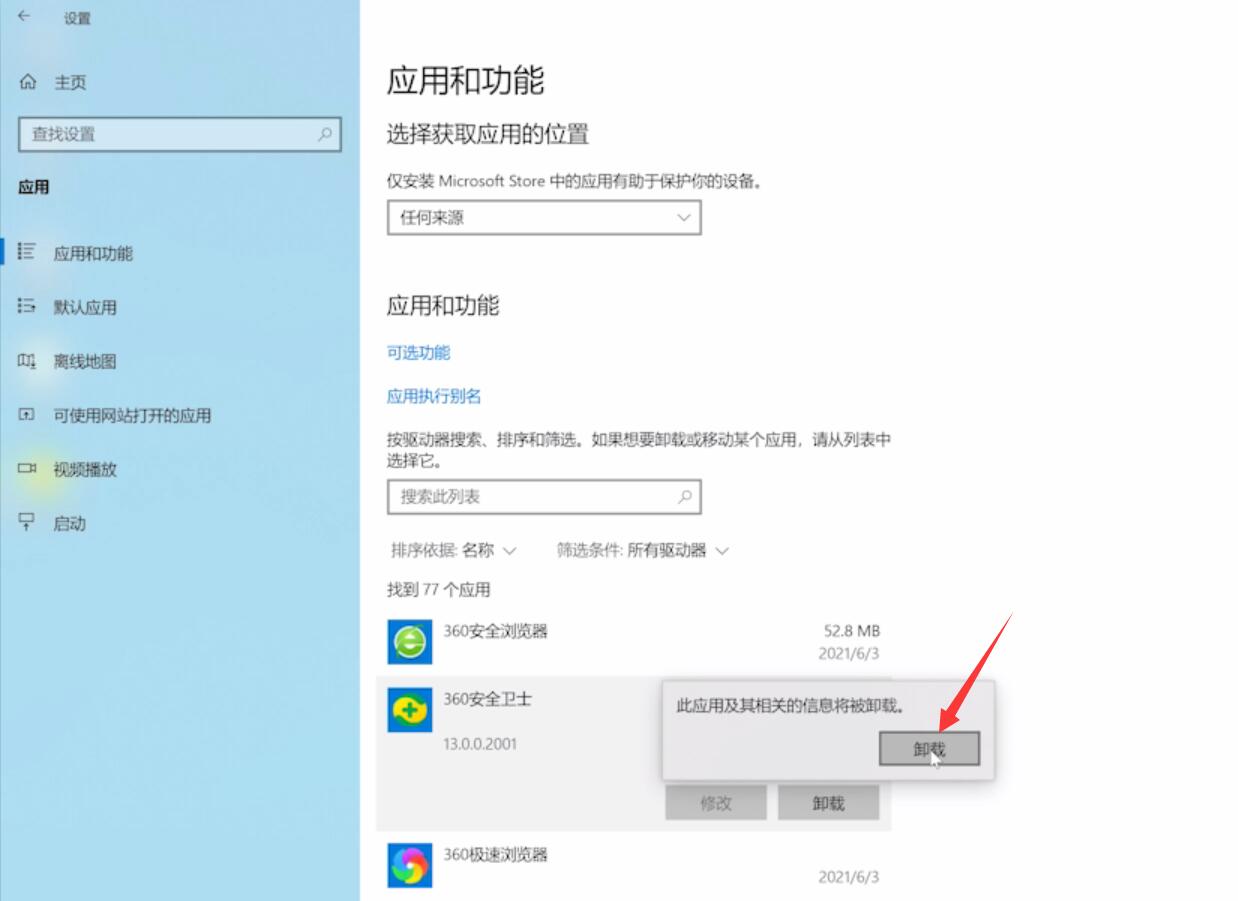Open the 可选功能 link
Viewport: 1238px width, 901px height.
pos(418,352)
